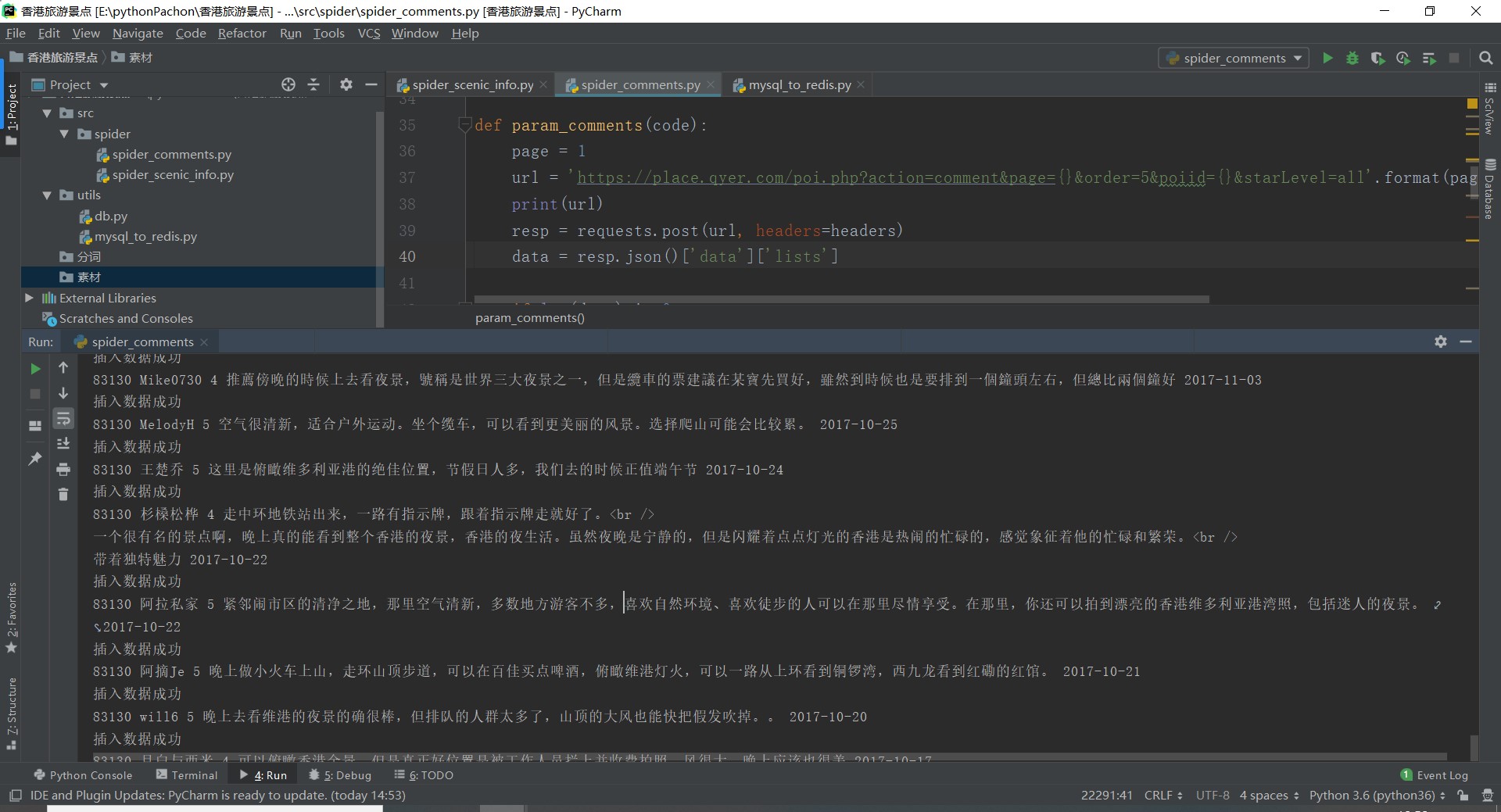This screenshot has height=812, width=1501.
Task: Start debugging with the bug icon
Action: pyautogui.click(x=1352, y=58)
